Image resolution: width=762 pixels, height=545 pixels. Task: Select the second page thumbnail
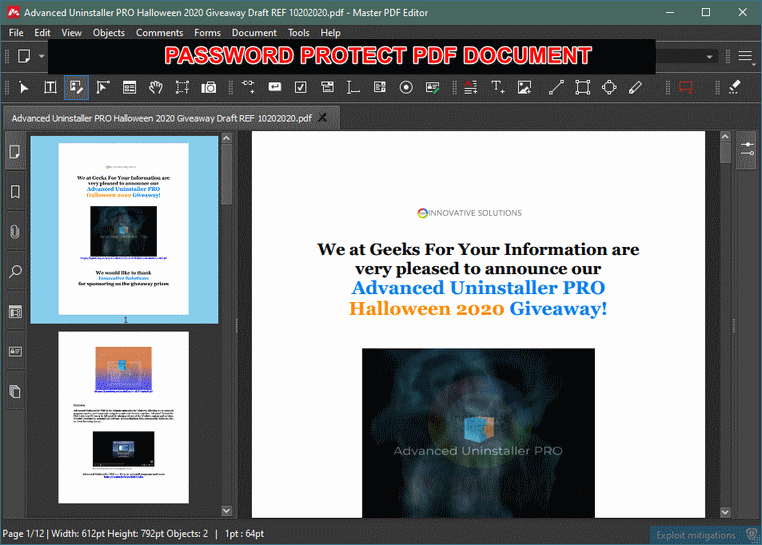(x=123, y=418)
